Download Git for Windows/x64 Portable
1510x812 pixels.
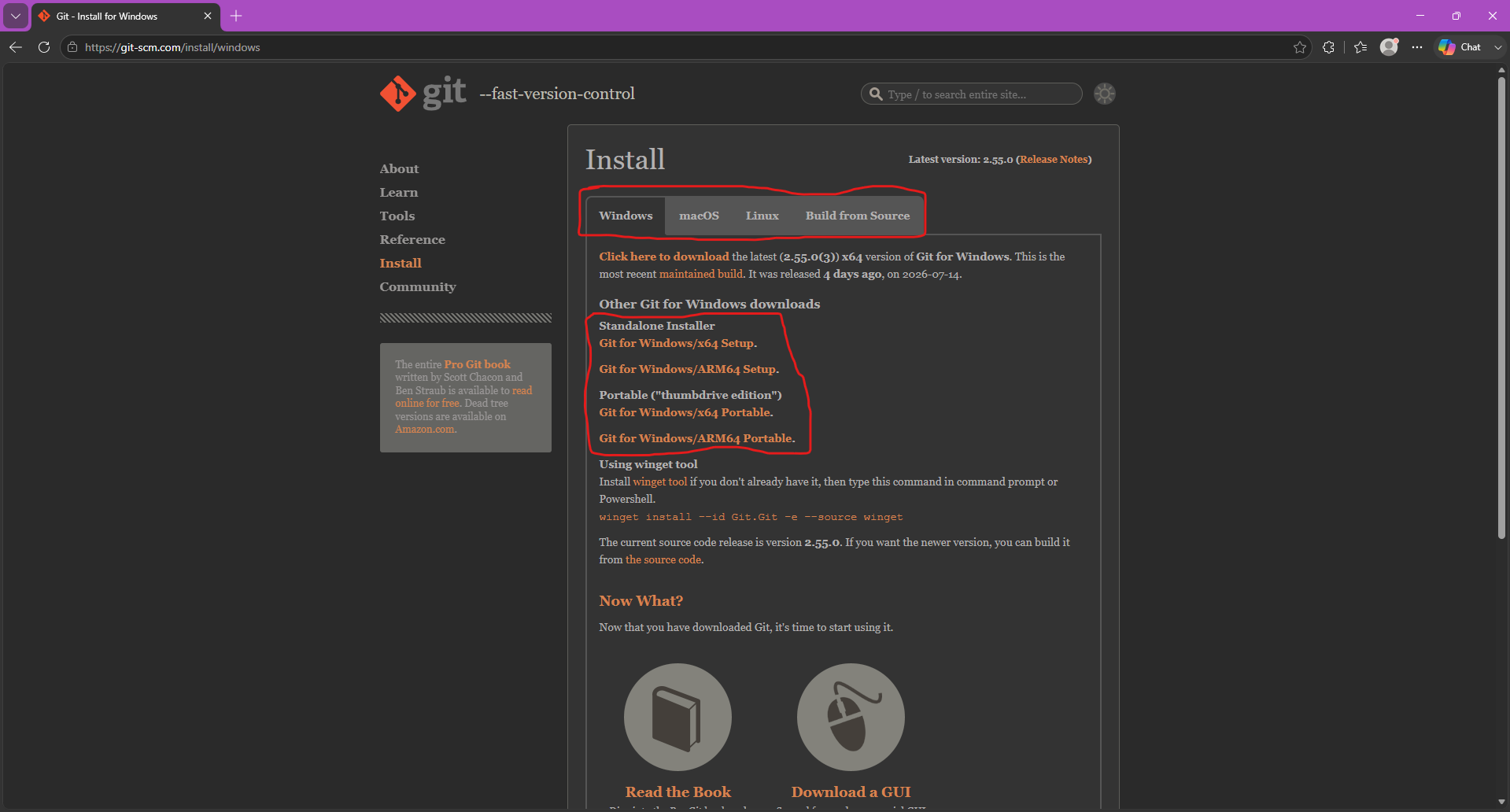(685, 412)
